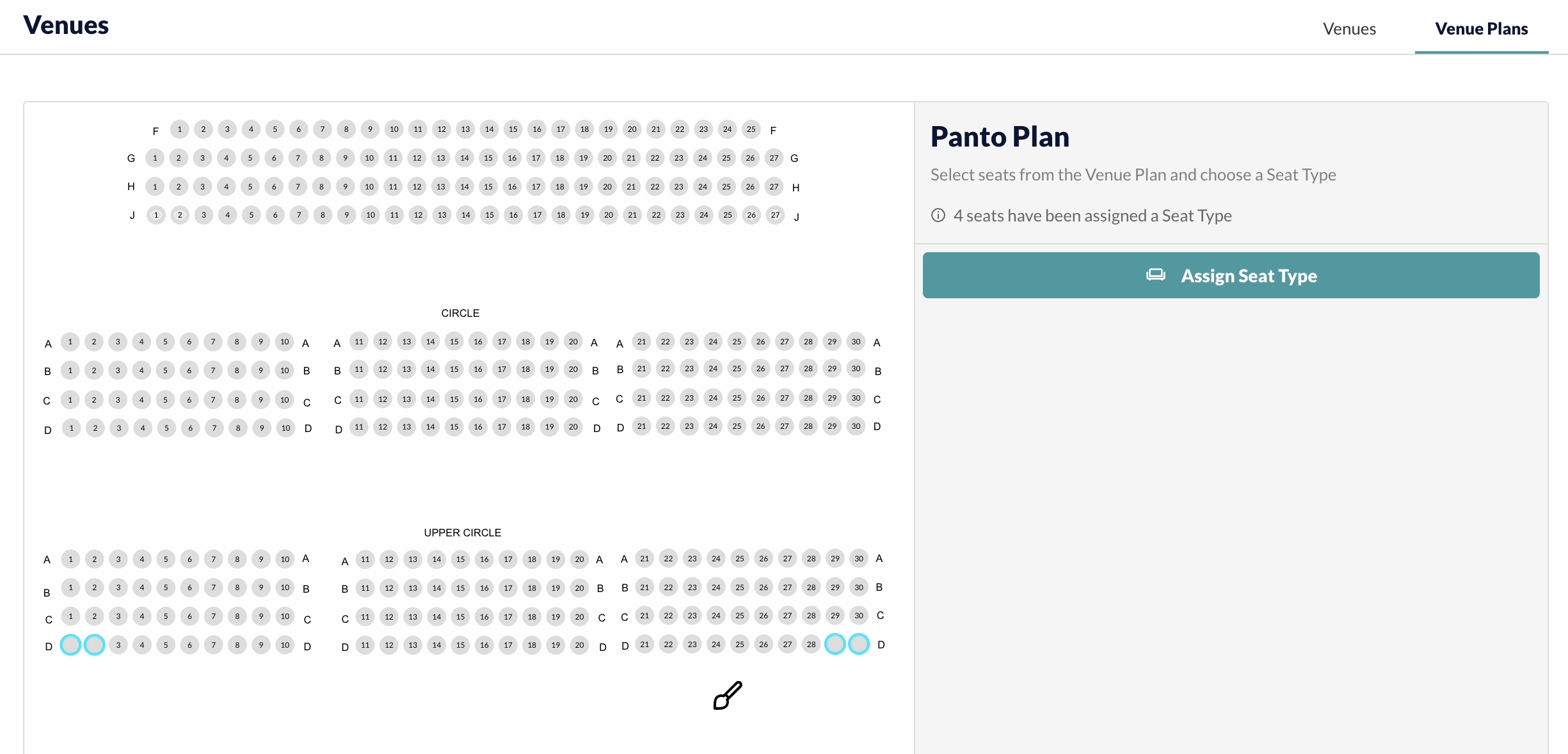Deselect highlighted seat 29 in Upper Circle row D
This screenshot has width=1568, height=754.
tap(835, 644)
